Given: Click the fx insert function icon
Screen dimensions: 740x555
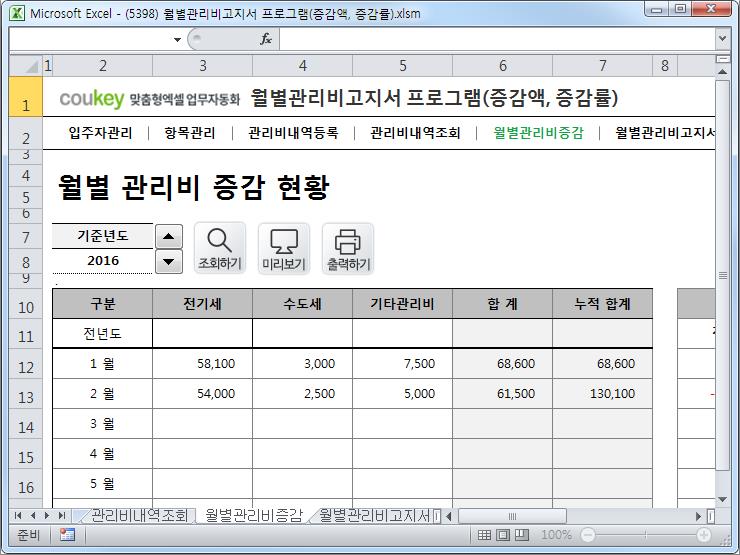Looking at the screenshot, I should [266, 39].
